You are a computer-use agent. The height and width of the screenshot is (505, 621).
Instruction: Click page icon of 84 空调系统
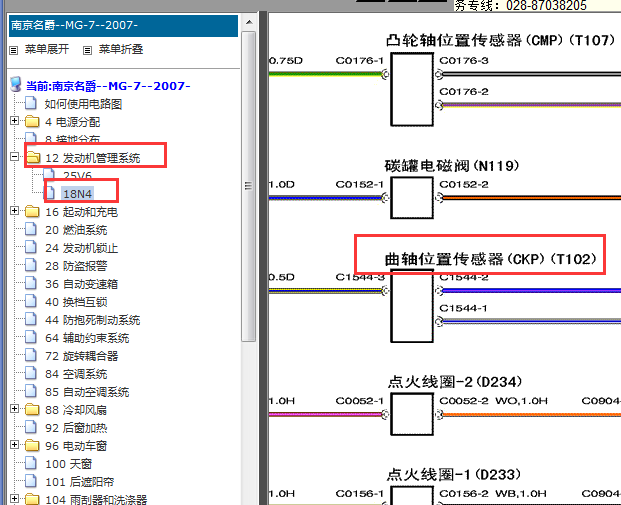pos(31,373)
